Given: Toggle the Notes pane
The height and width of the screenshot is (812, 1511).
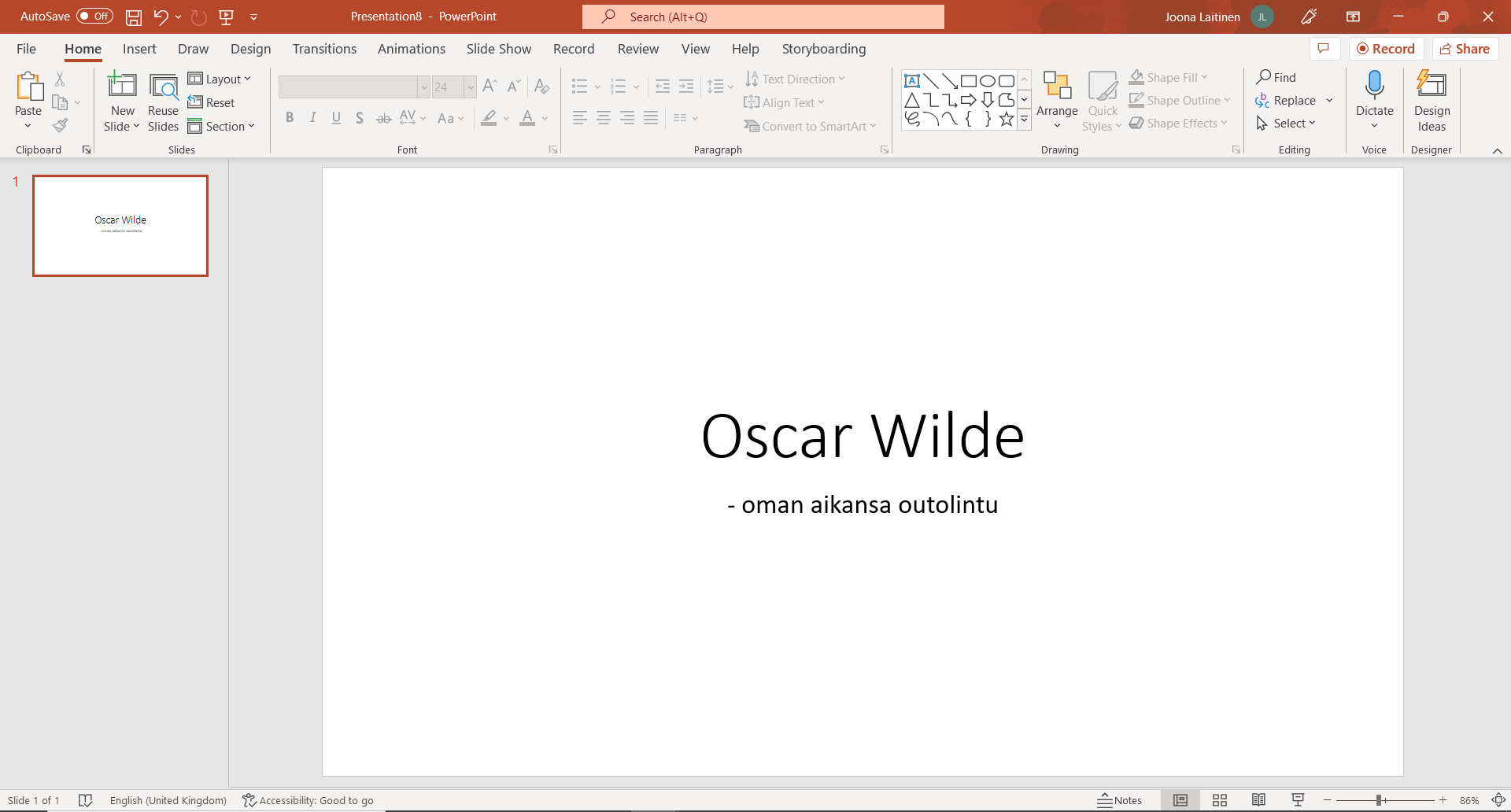Looking at the screenshot, I should pos(1120,800).
